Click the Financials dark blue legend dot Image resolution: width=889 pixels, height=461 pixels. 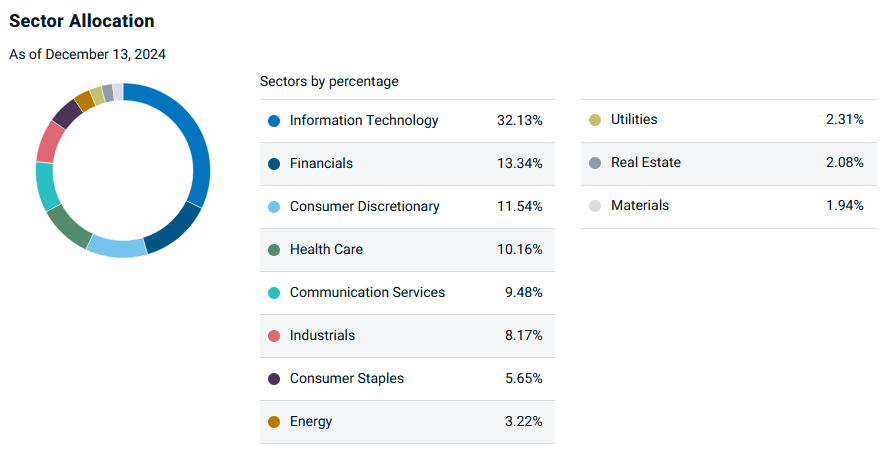(x=274, y=164)
